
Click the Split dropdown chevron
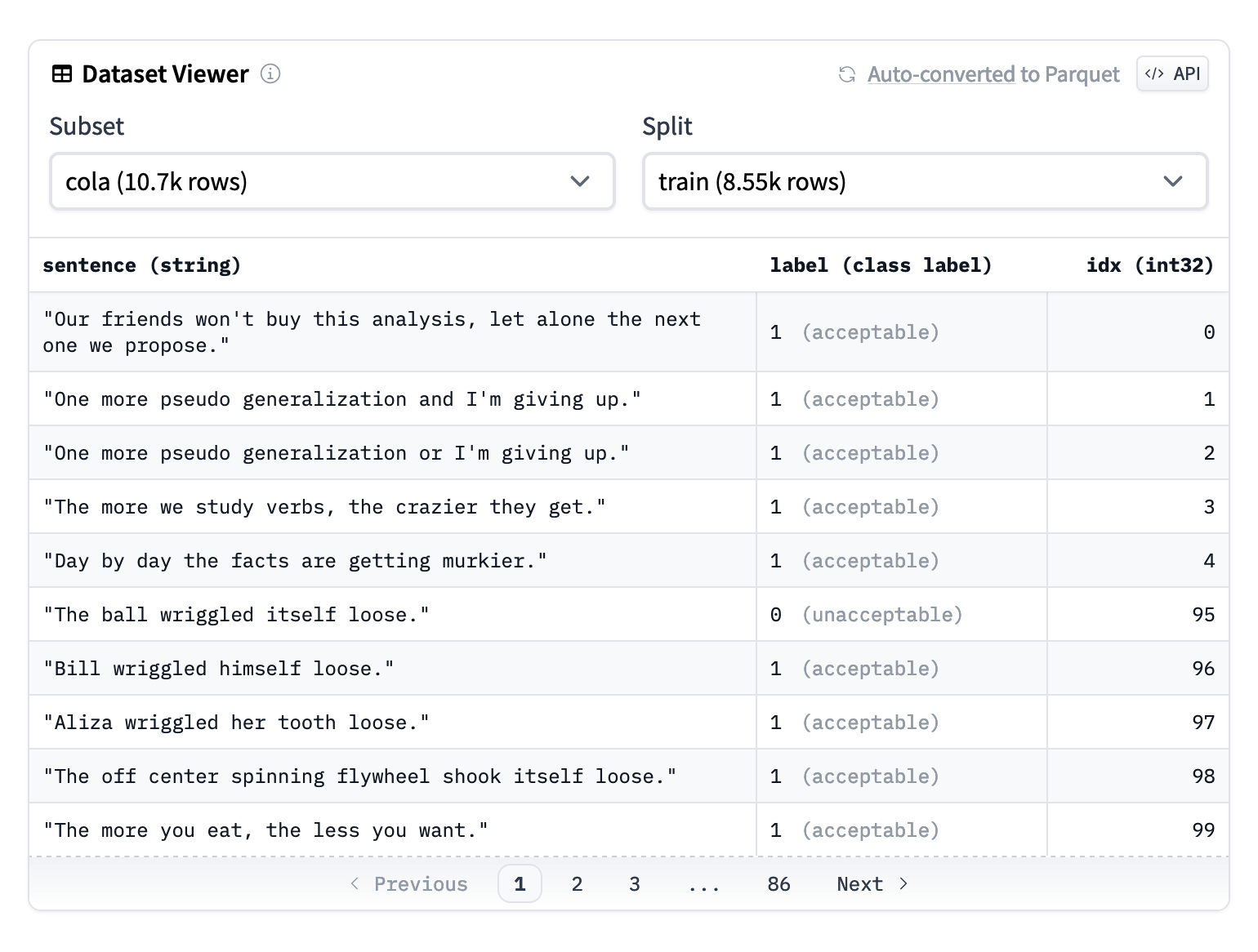(1173, 181)
